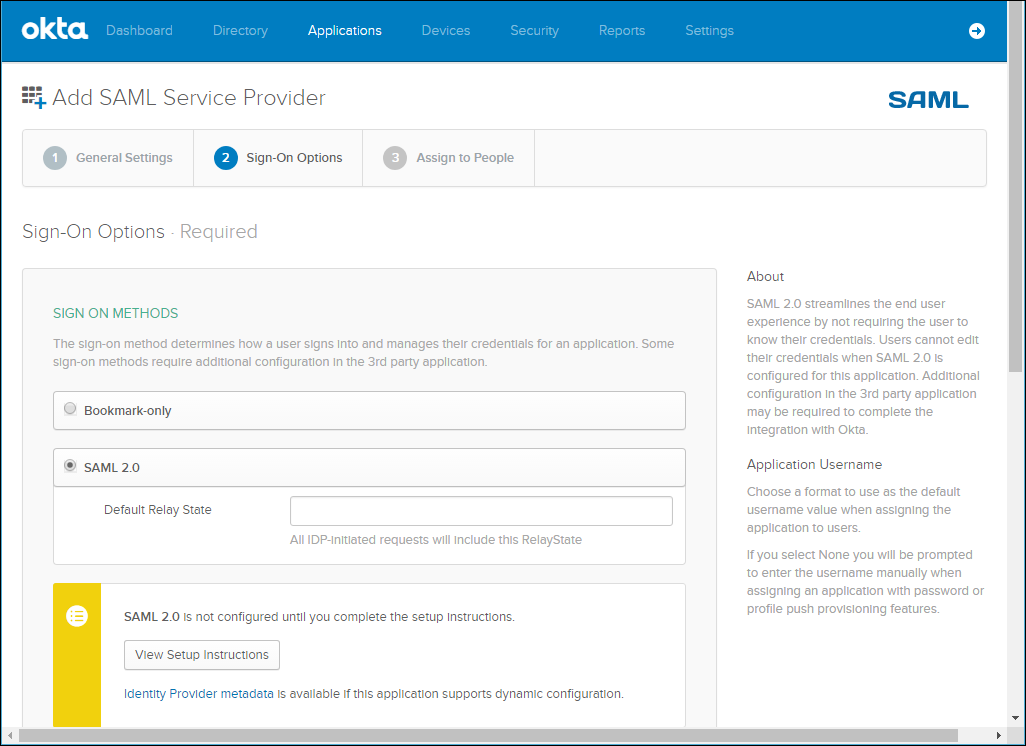Go to the Assign to People step tab
This screenshot has width=1026, height=746.
pos(448,158)
